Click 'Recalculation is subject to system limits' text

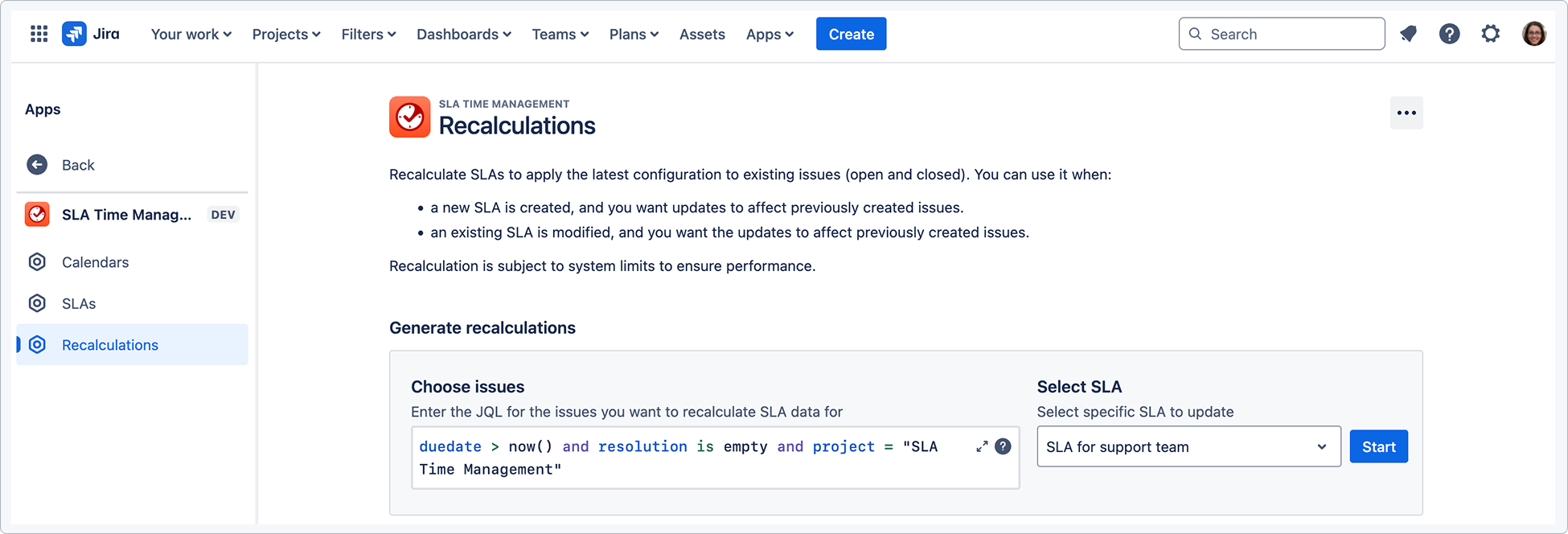602,266
